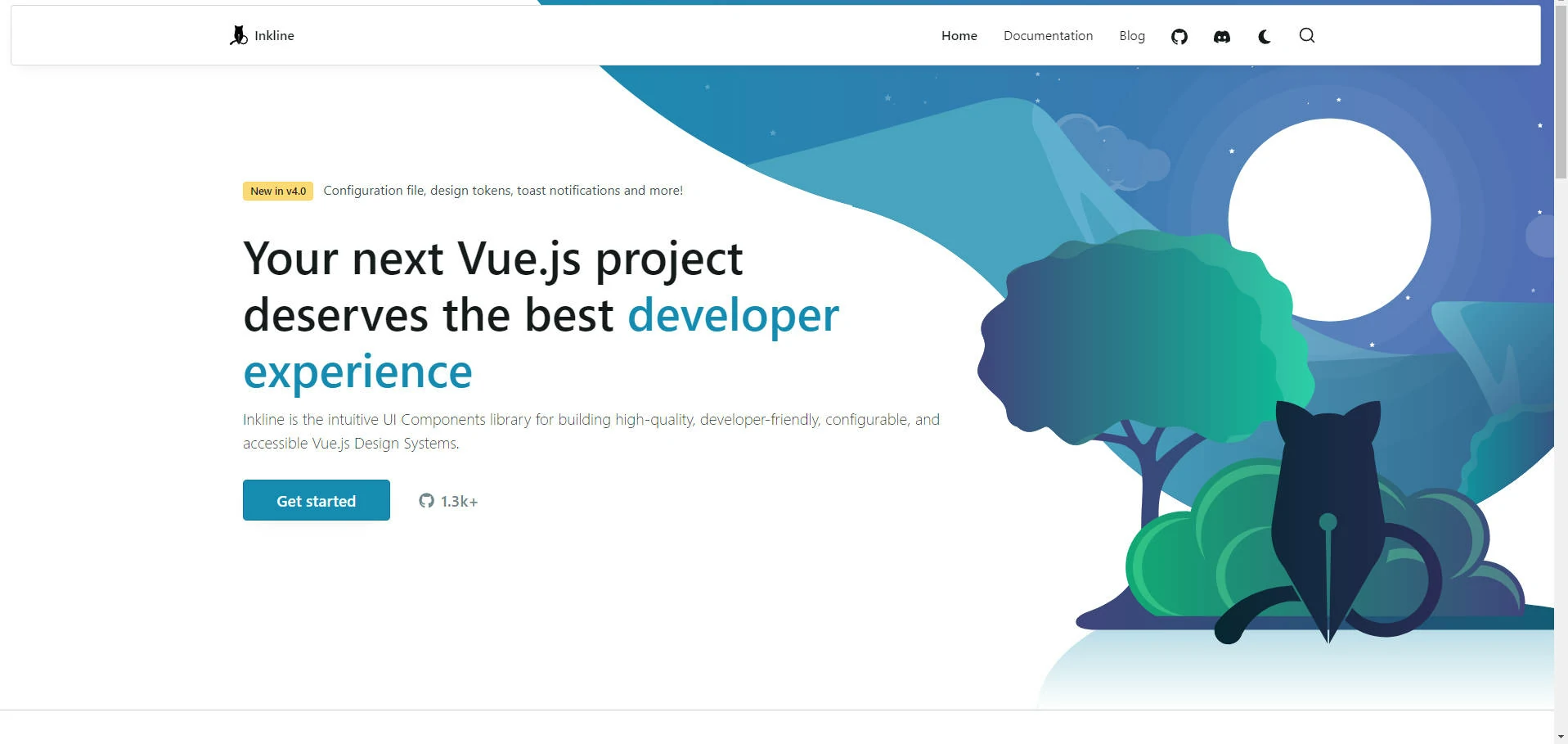Click the 1.3k+ stars count
This screenshot has width=1568, height=744.
click(x=459, y=502)
